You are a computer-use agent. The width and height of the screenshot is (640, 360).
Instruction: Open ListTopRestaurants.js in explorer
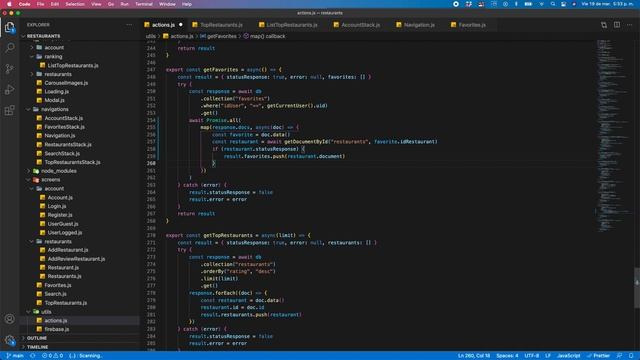(73, 65)
